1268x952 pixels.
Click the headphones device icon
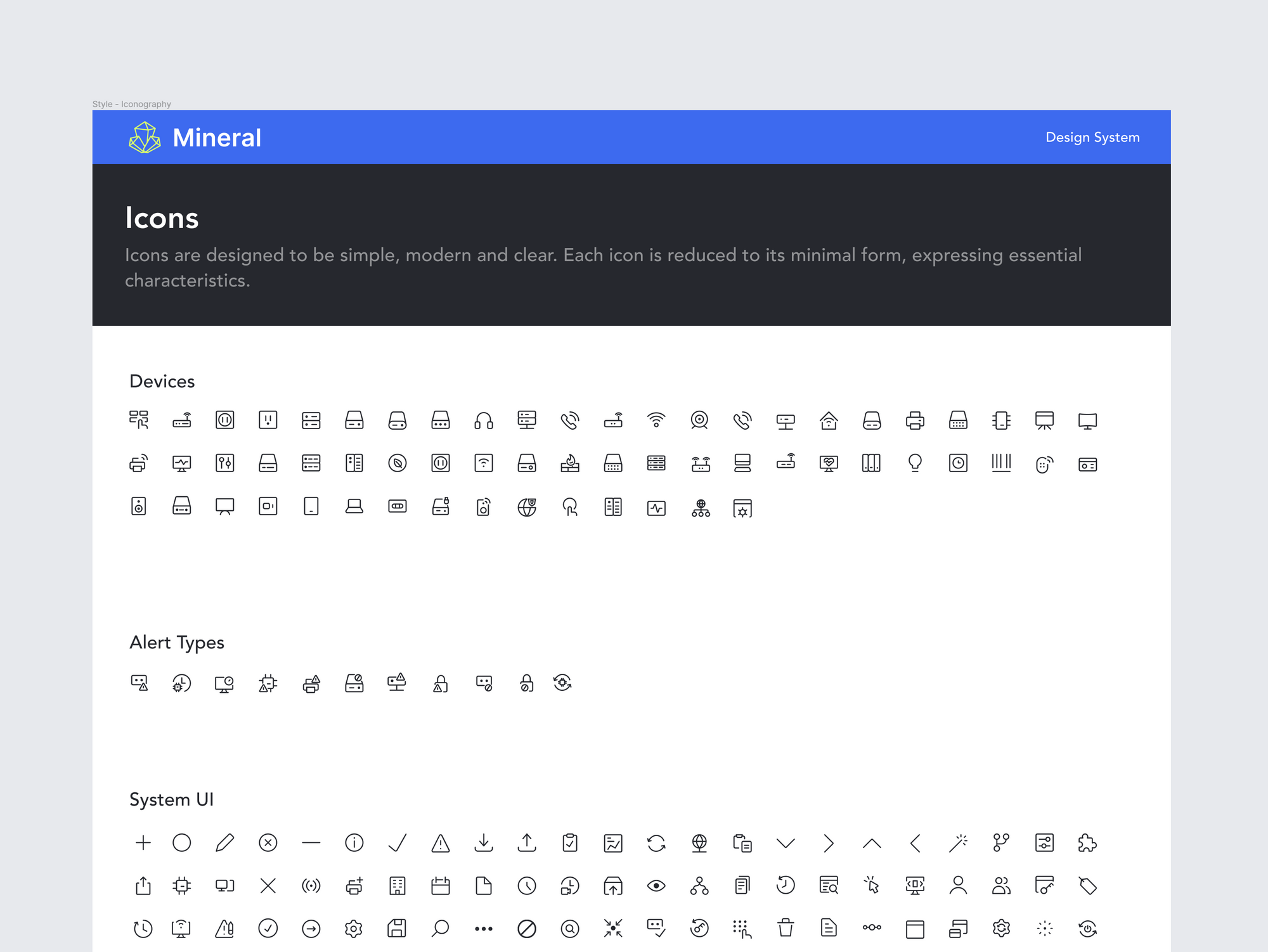(484, 421)
